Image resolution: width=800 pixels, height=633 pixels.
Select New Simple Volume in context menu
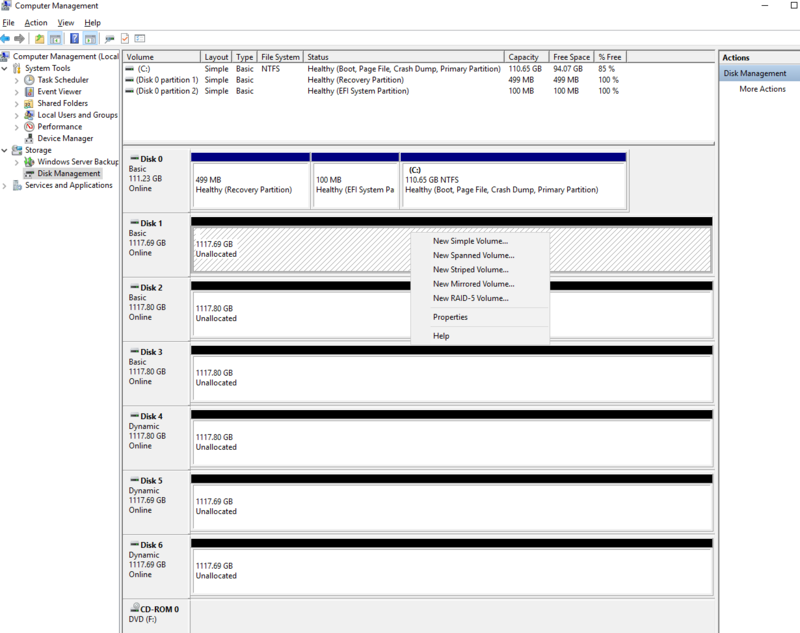click(470, 240)
